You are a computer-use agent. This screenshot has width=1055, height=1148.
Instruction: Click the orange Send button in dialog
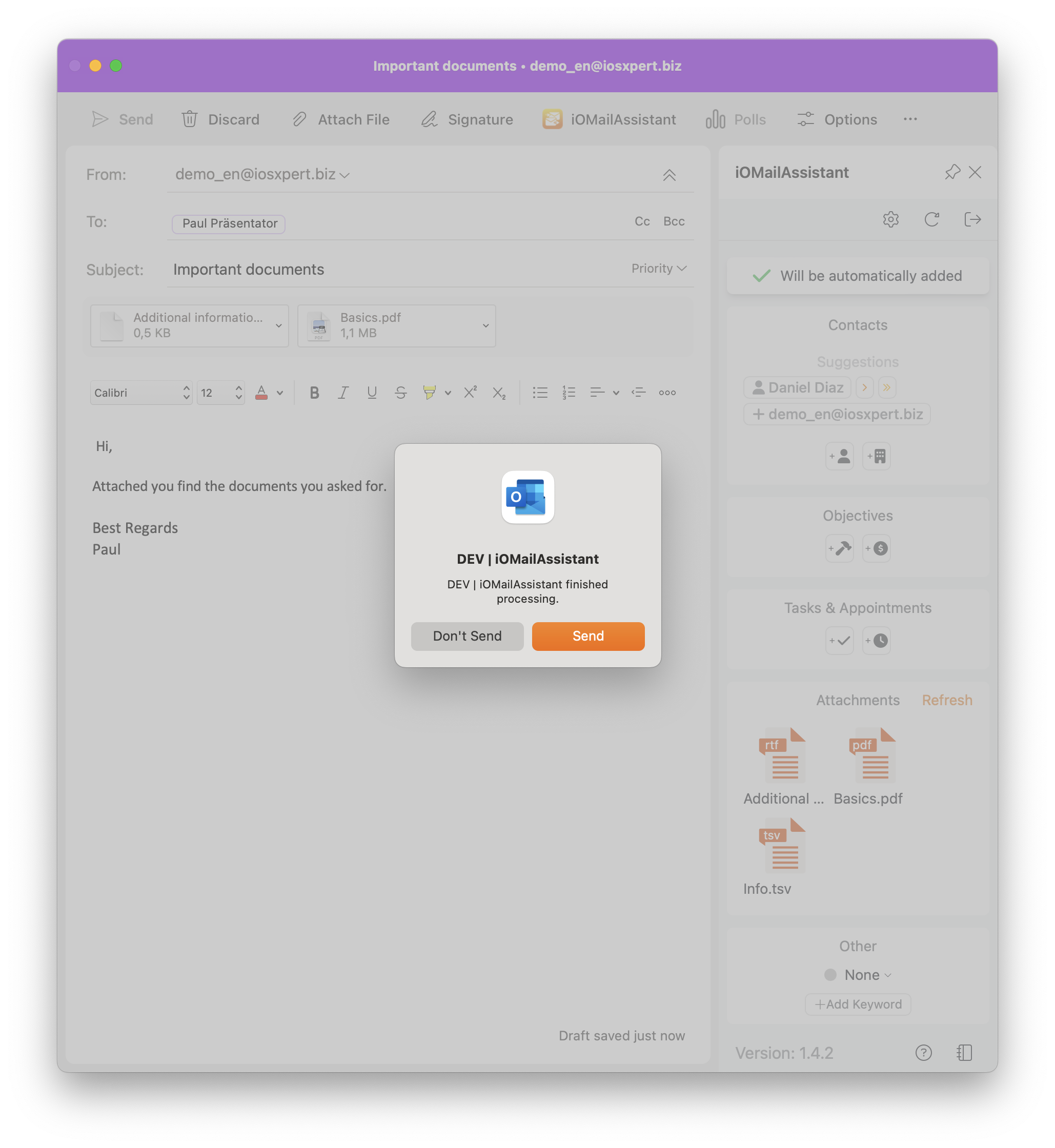click(588, 636)
